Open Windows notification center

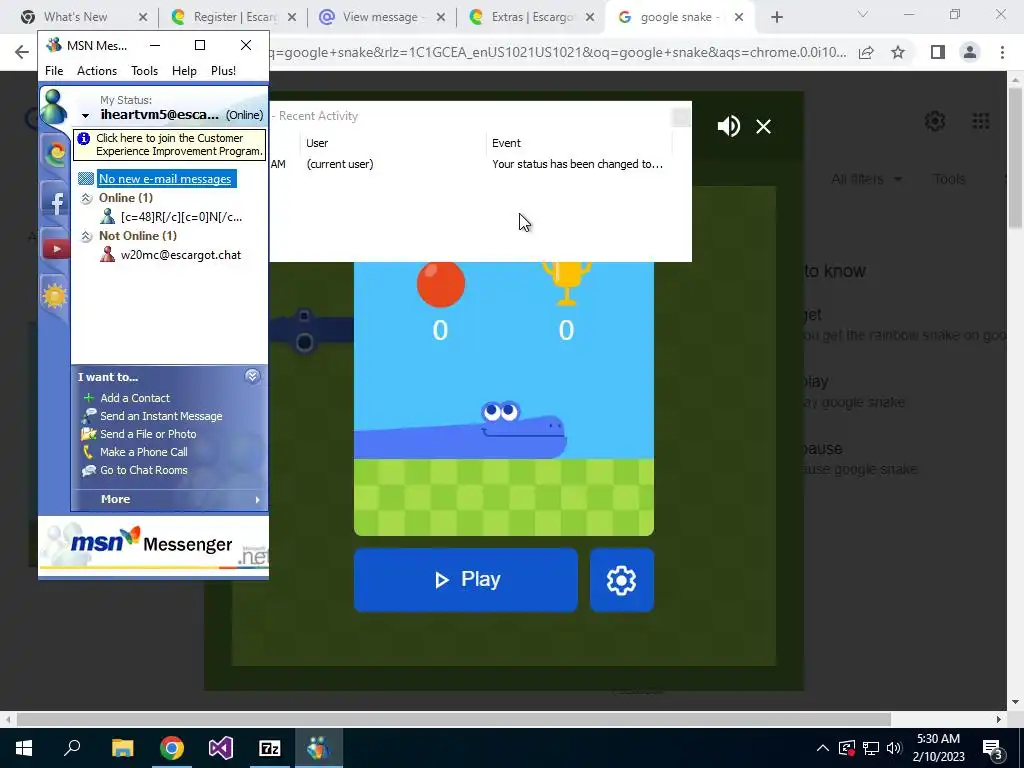click(x=992, y=748)
